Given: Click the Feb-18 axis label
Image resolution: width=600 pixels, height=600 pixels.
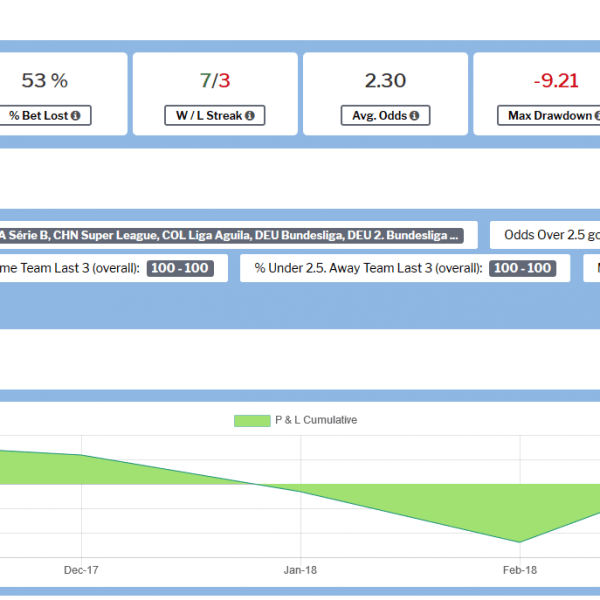Looking at the screenshot, I should 520,570.
